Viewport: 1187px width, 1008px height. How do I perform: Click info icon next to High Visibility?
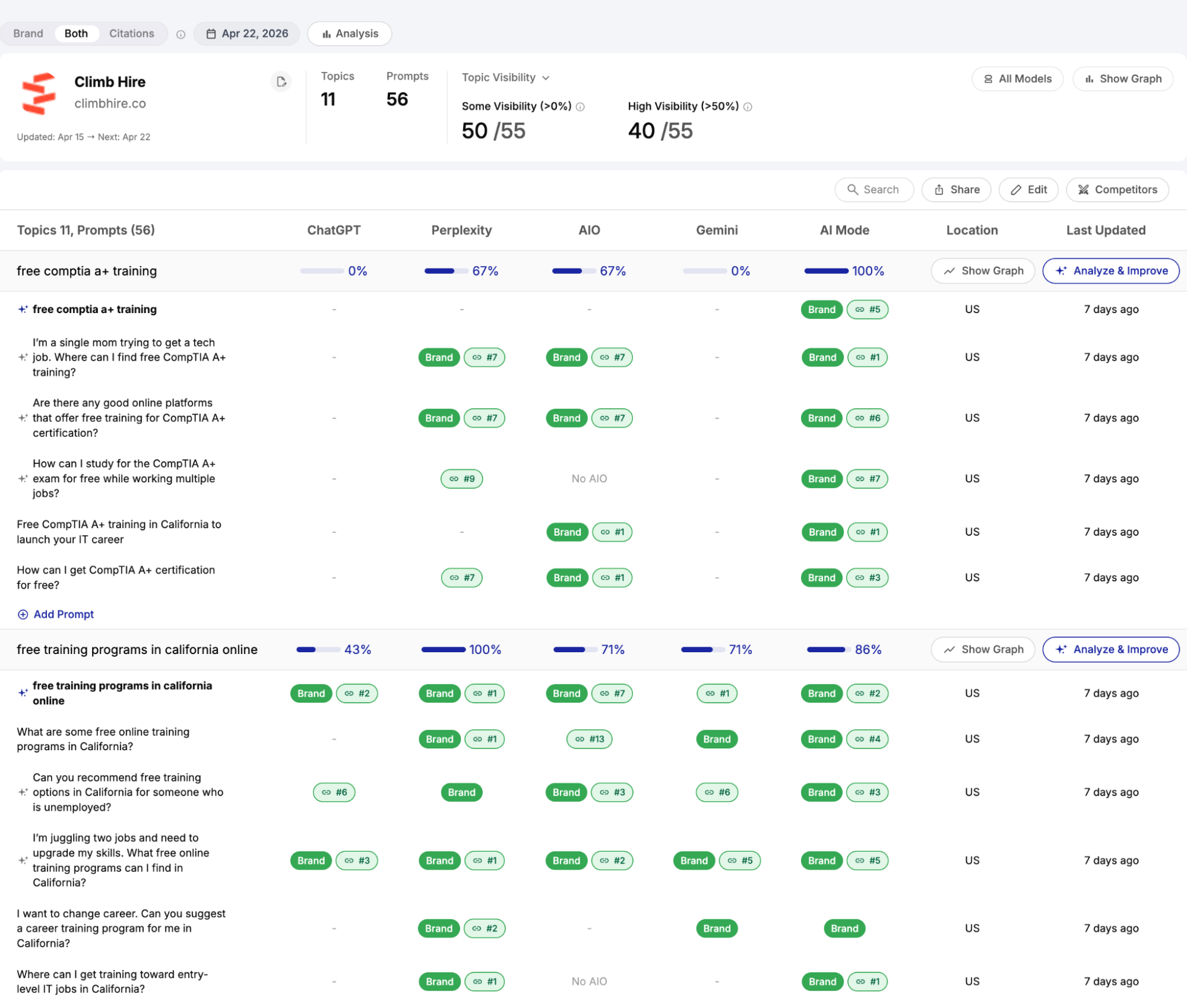(748, 107)
